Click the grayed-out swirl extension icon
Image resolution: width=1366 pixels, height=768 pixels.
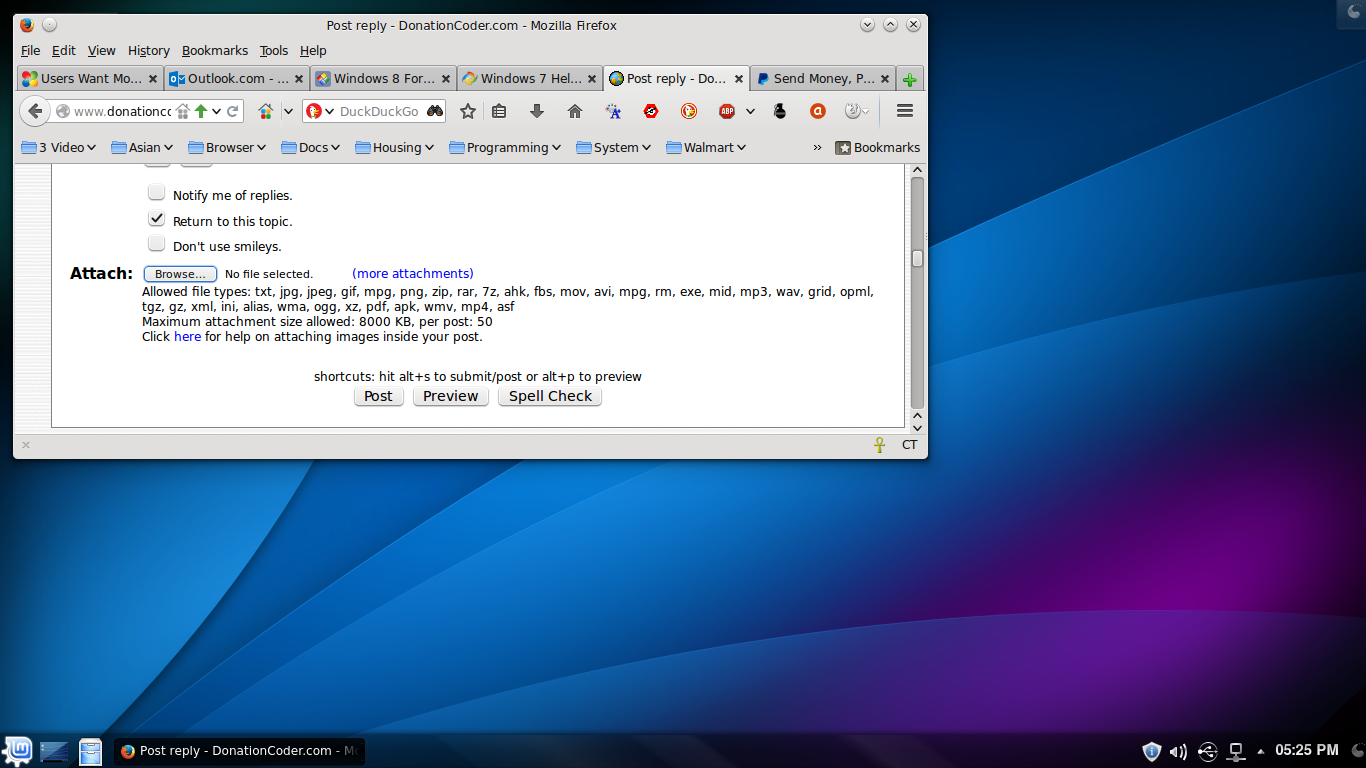(852, 111)
